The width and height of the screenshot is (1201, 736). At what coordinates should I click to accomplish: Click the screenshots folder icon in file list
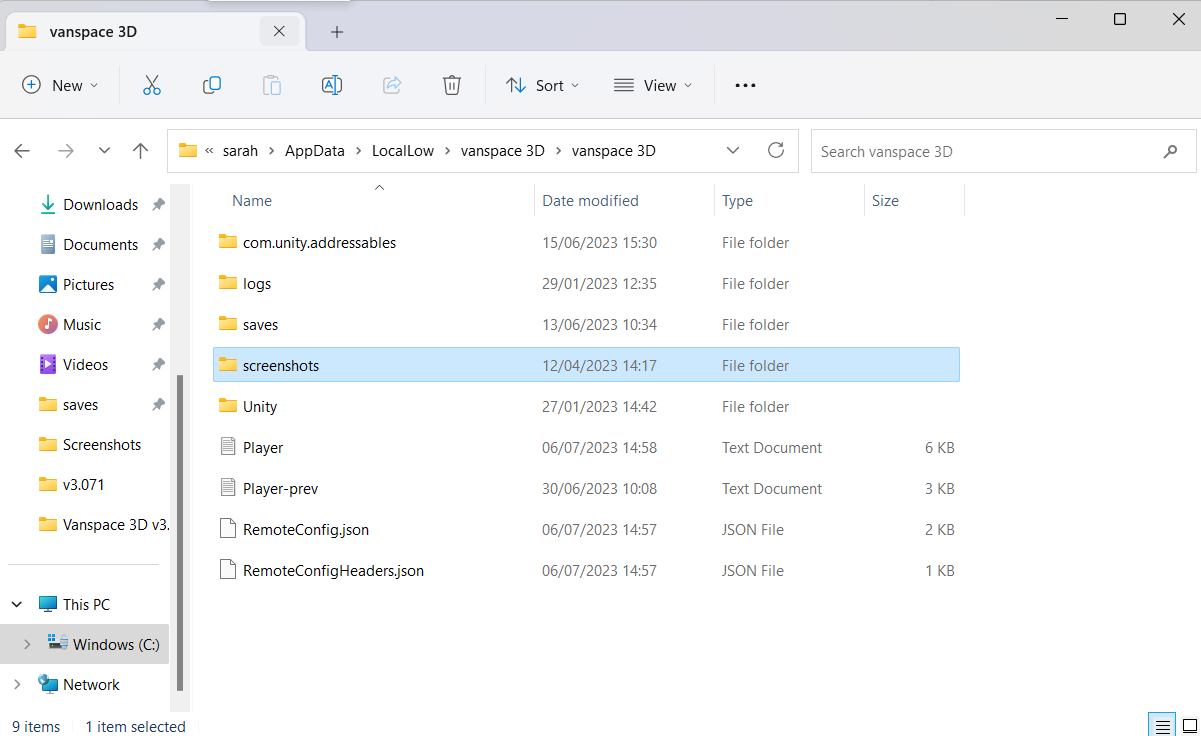[228, 365]
